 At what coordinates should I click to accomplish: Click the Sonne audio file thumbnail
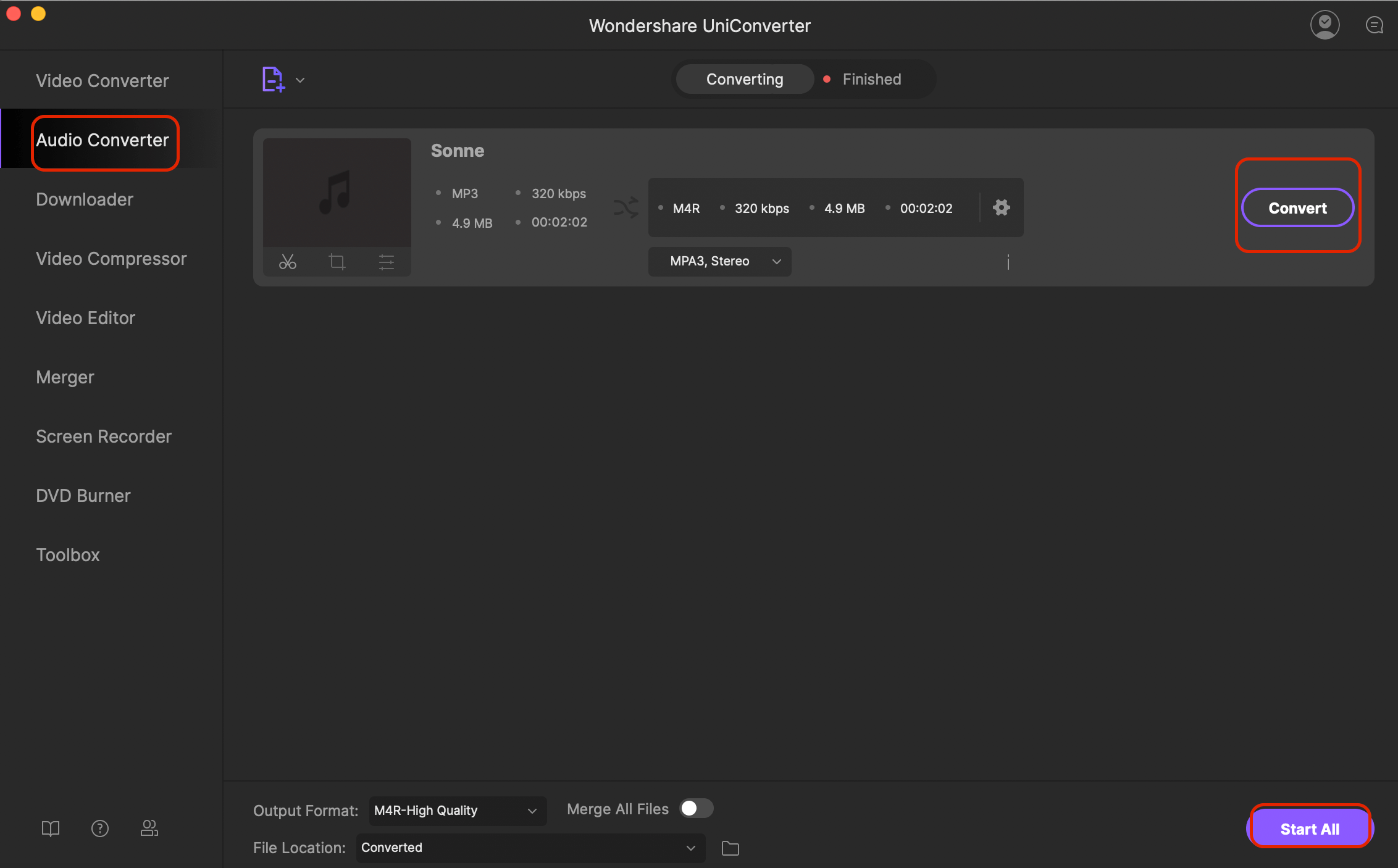(x=336, y=192)
